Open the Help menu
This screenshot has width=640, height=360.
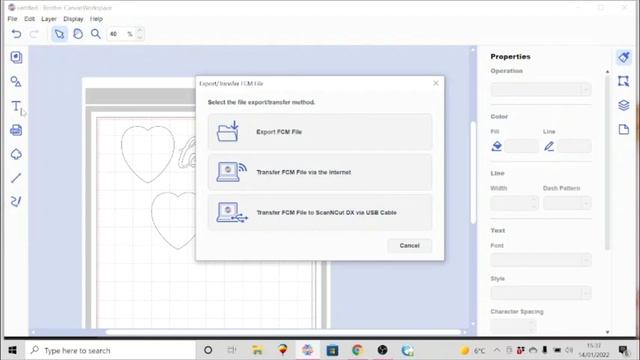(x=96, y=19)
